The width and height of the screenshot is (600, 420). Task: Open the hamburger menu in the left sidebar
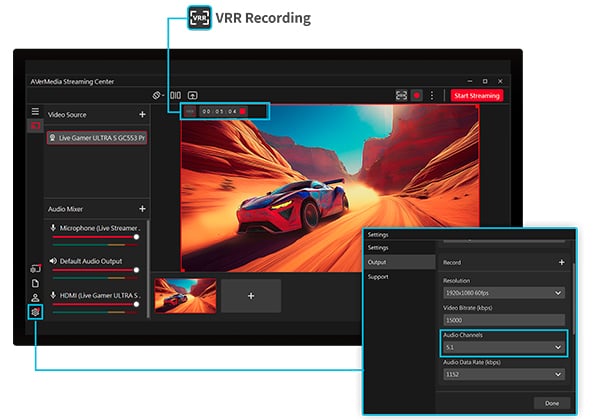pyautogui.click(x=35, y=111)
